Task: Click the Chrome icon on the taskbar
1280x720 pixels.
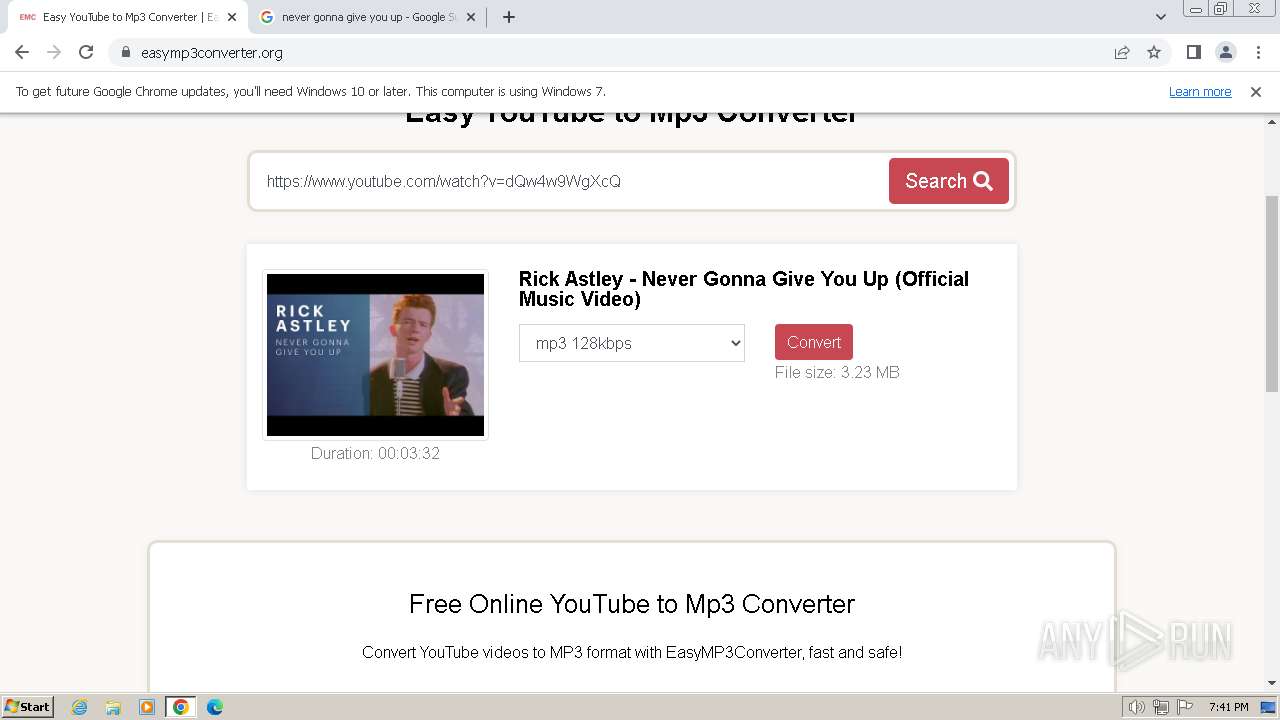Action: point(181,707)
